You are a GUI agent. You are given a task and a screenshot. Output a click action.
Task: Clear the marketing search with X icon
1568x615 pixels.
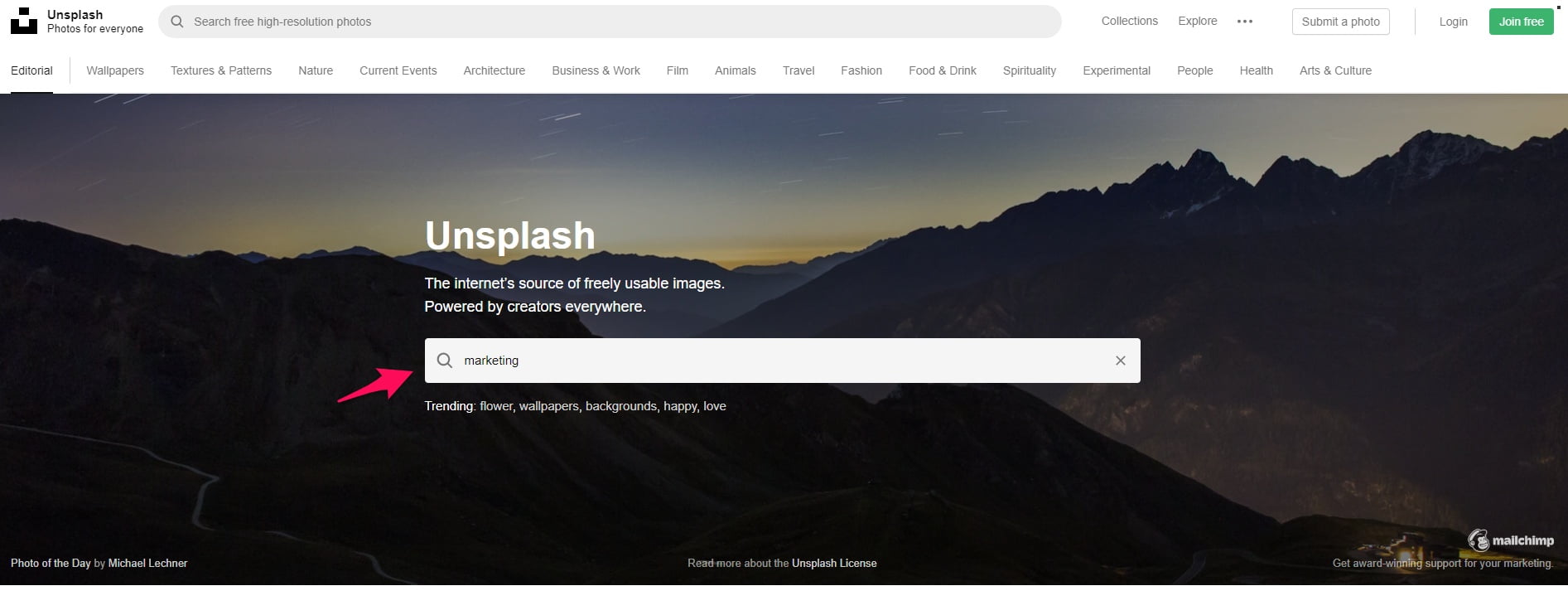(x=1120, y=361)
